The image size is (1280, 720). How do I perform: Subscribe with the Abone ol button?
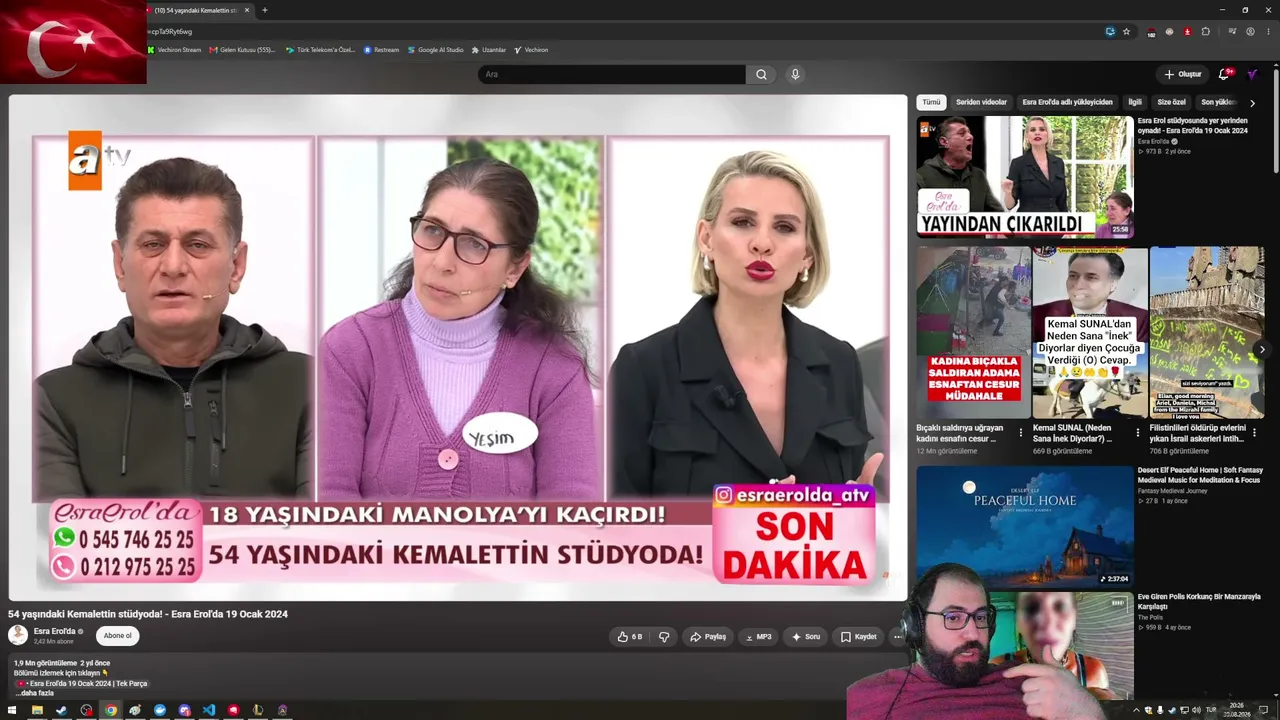click(x=118, y=636)
